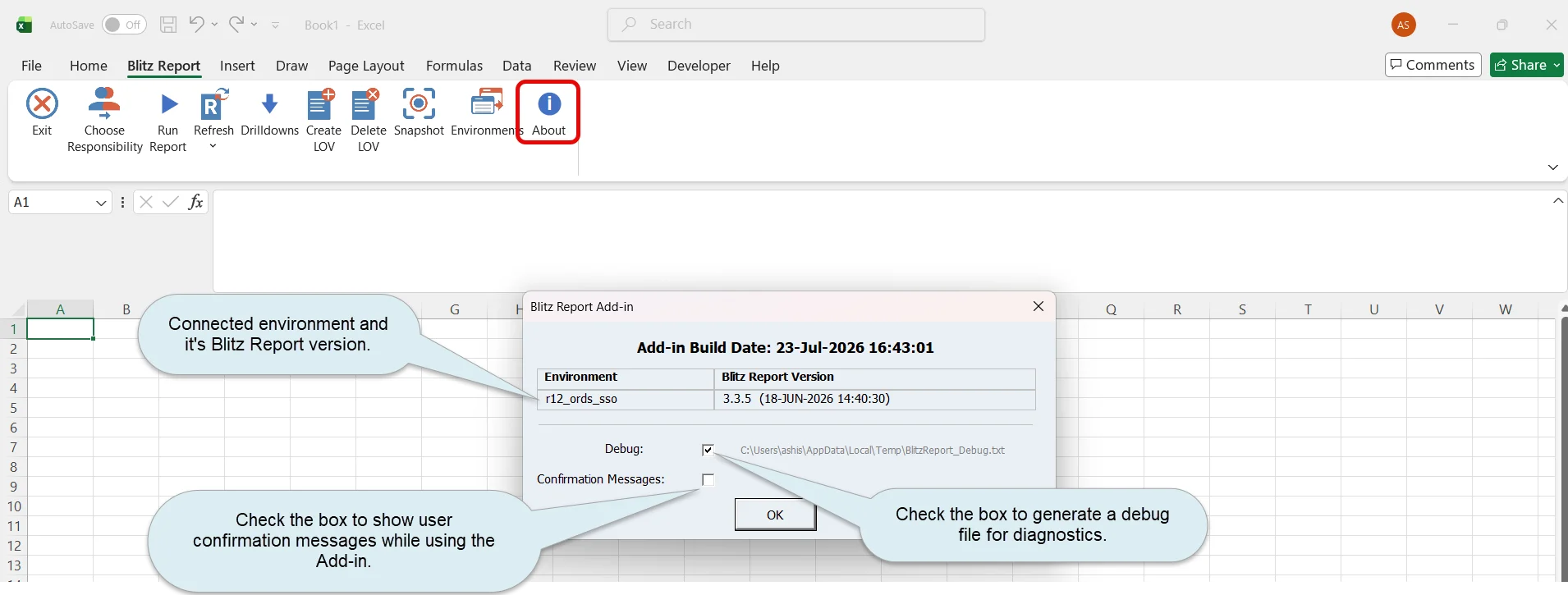
Task: Select column A header
Action: pyautogui.click(x=61, y=309)
